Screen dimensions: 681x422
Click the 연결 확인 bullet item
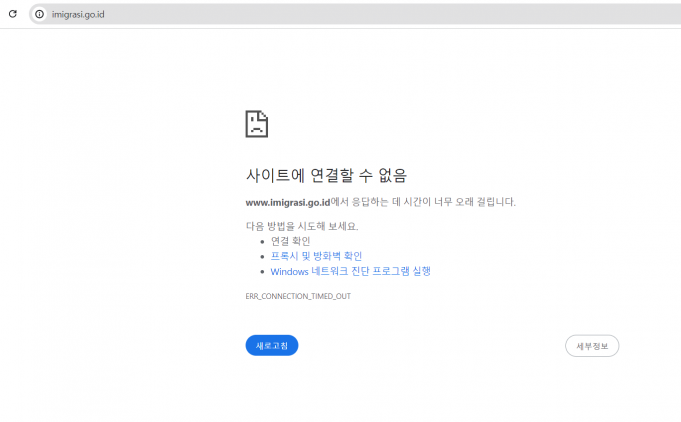pos(290,241)
